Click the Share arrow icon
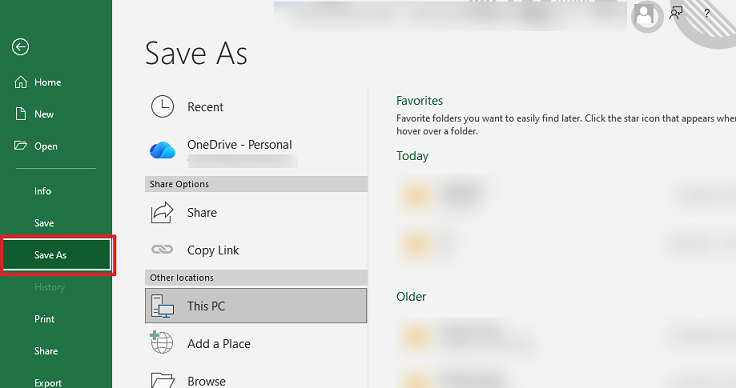The height and width of the screenshot is (388, 736). point(162,213)
